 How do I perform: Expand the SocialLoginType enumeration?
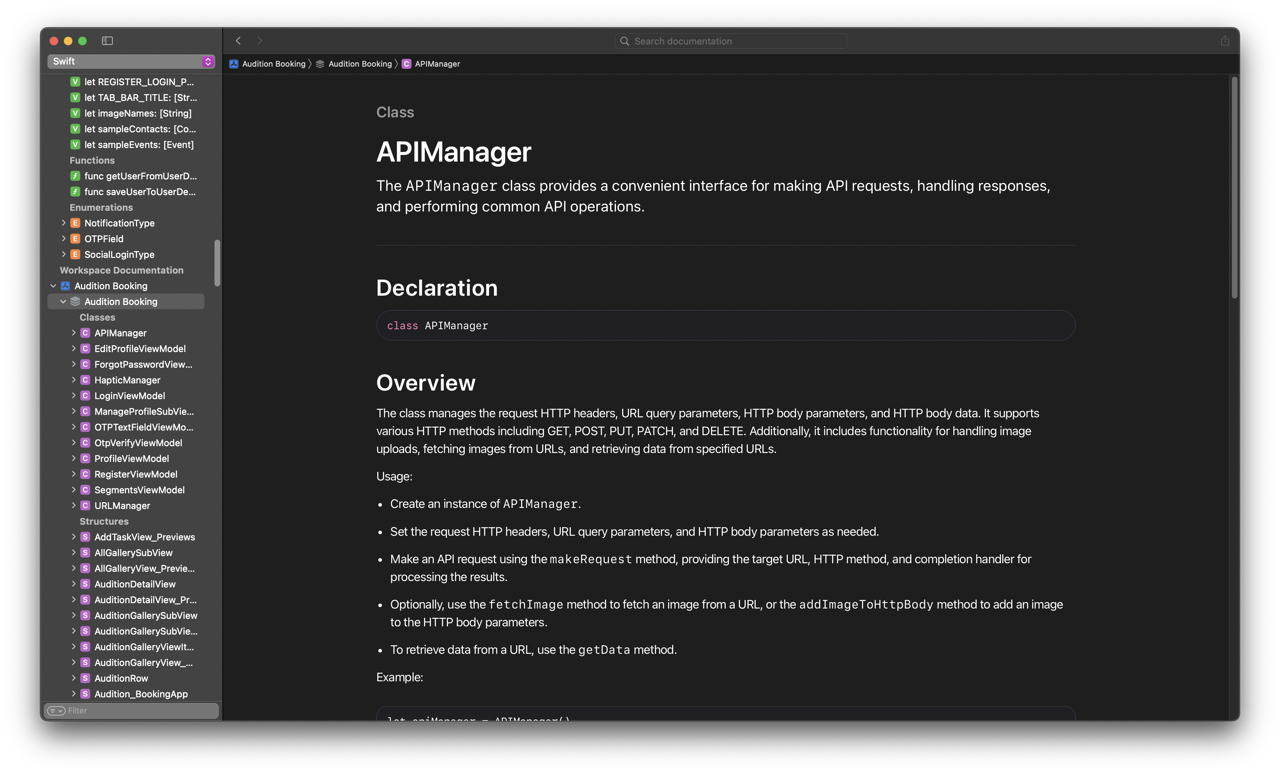(63, 255)
